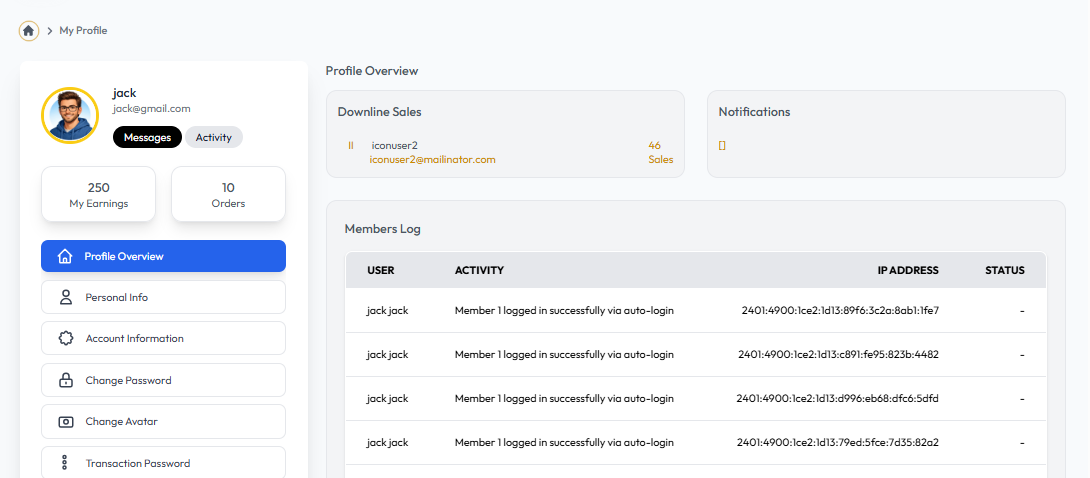
Task: Click IP address ending 7d35:82a2
Action: 838,443
